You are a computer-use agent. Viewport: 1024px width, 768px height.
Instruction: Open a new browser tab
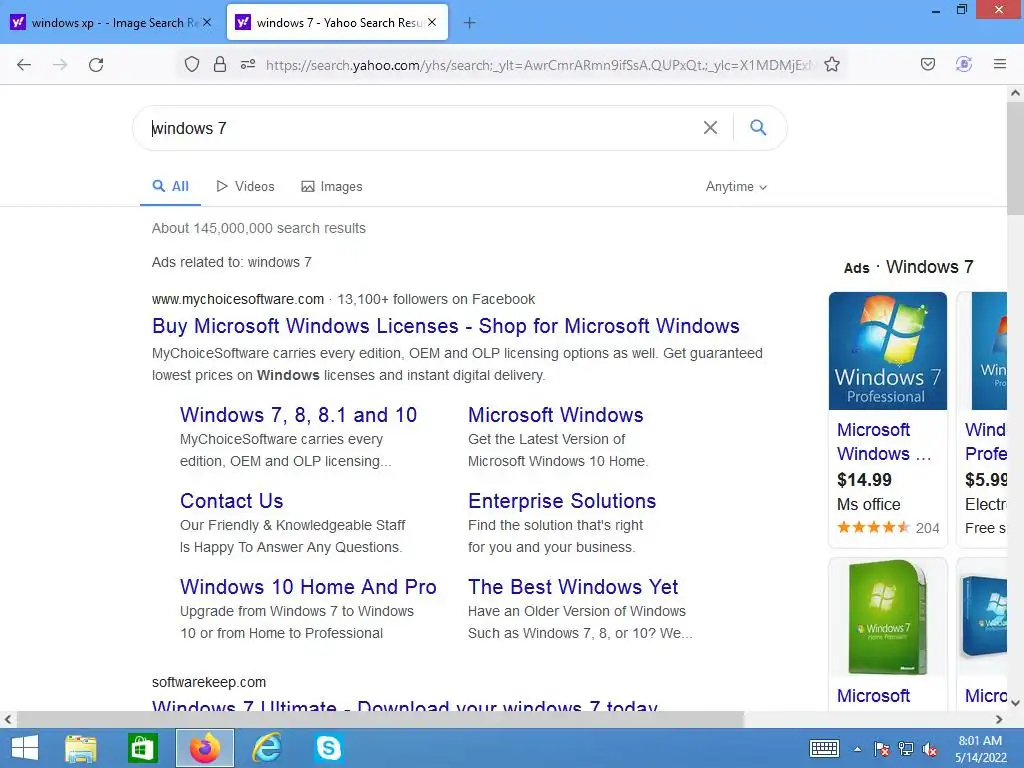tap(469, 23)
